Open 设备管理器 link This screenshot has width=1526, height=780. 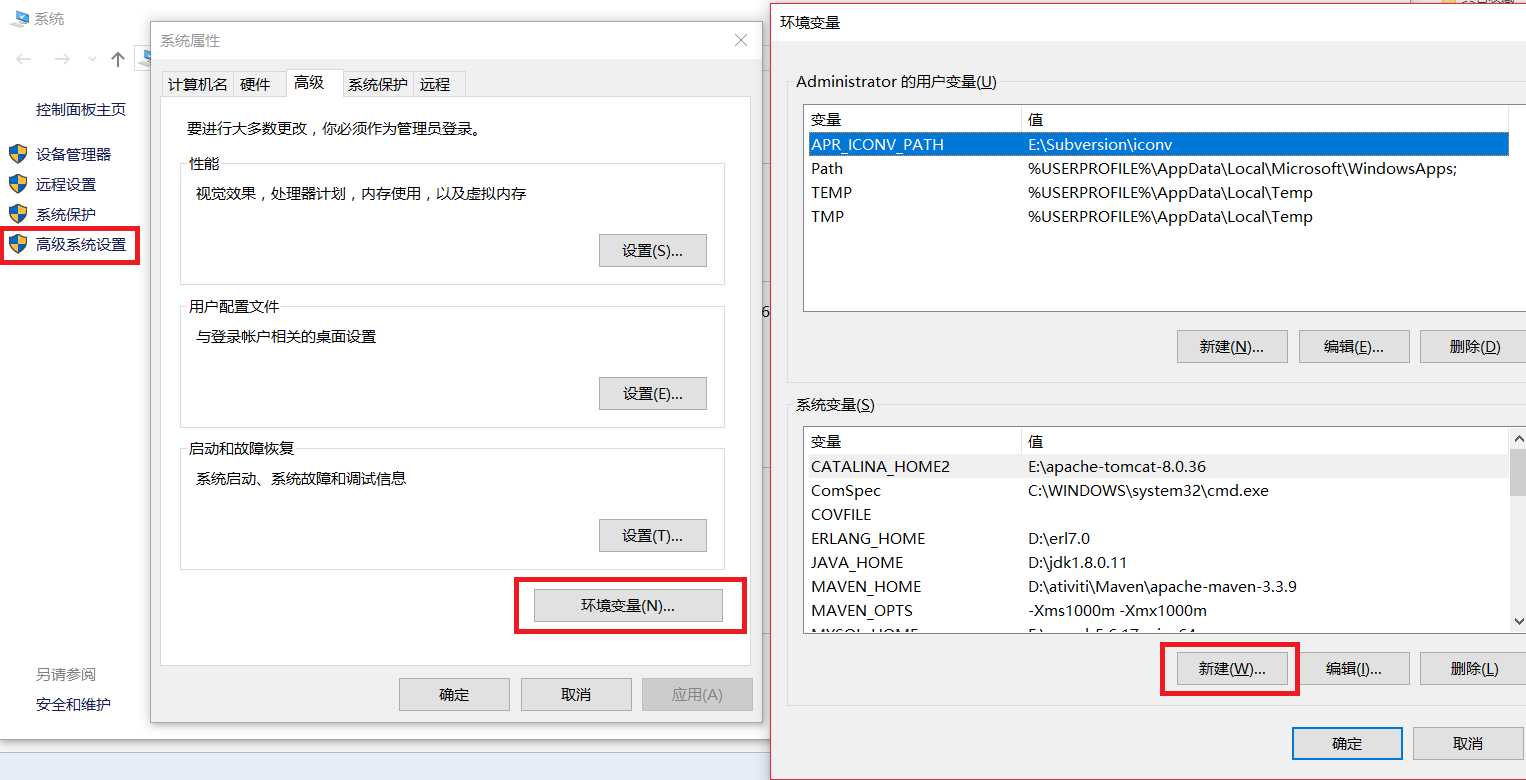pos(74,154)
